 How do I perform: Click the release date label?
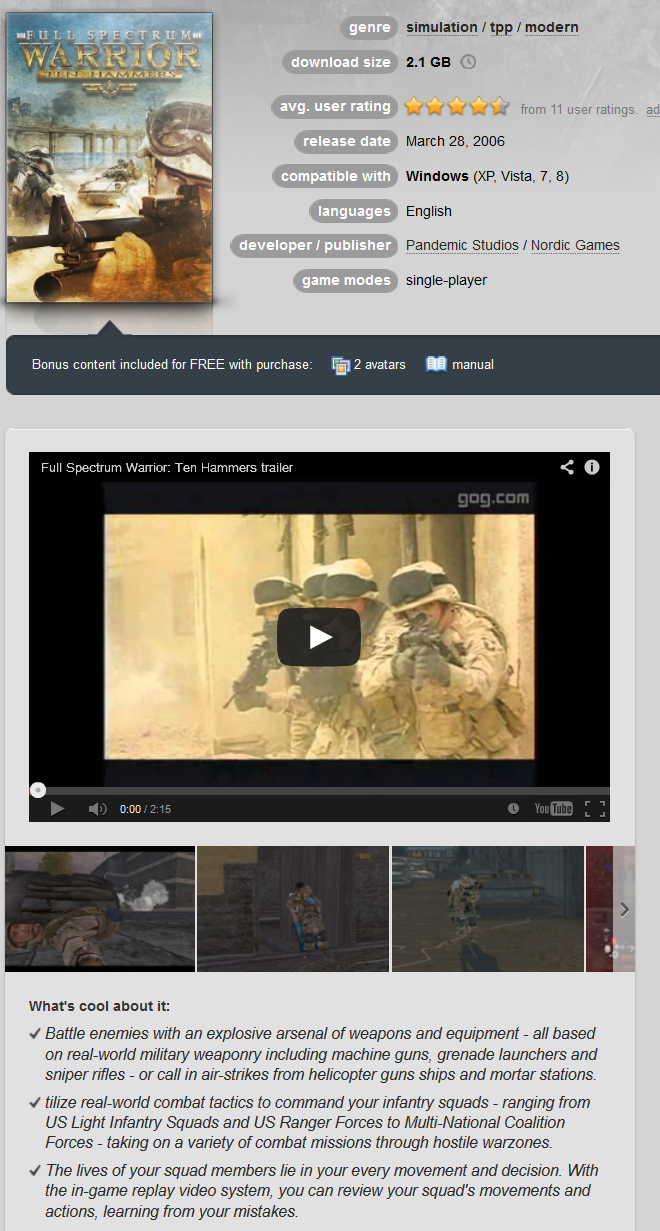[347, 141]
